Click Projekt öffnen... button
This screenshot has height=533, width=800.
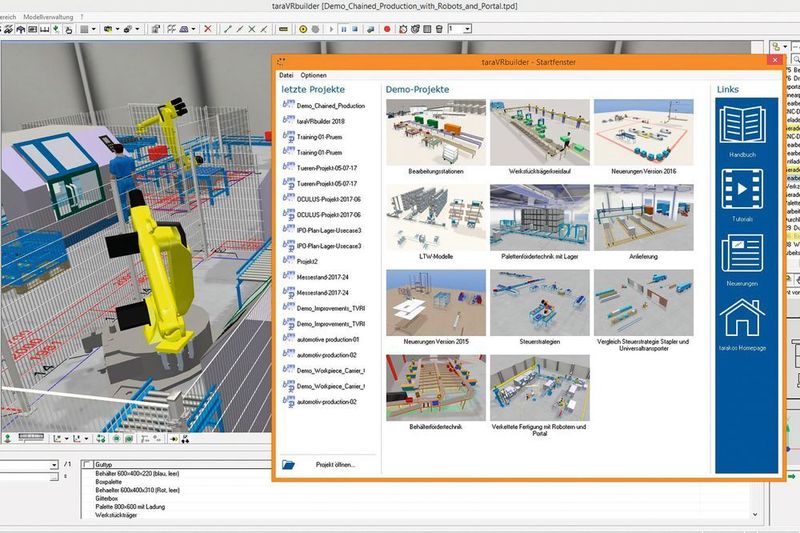(335, 465)
